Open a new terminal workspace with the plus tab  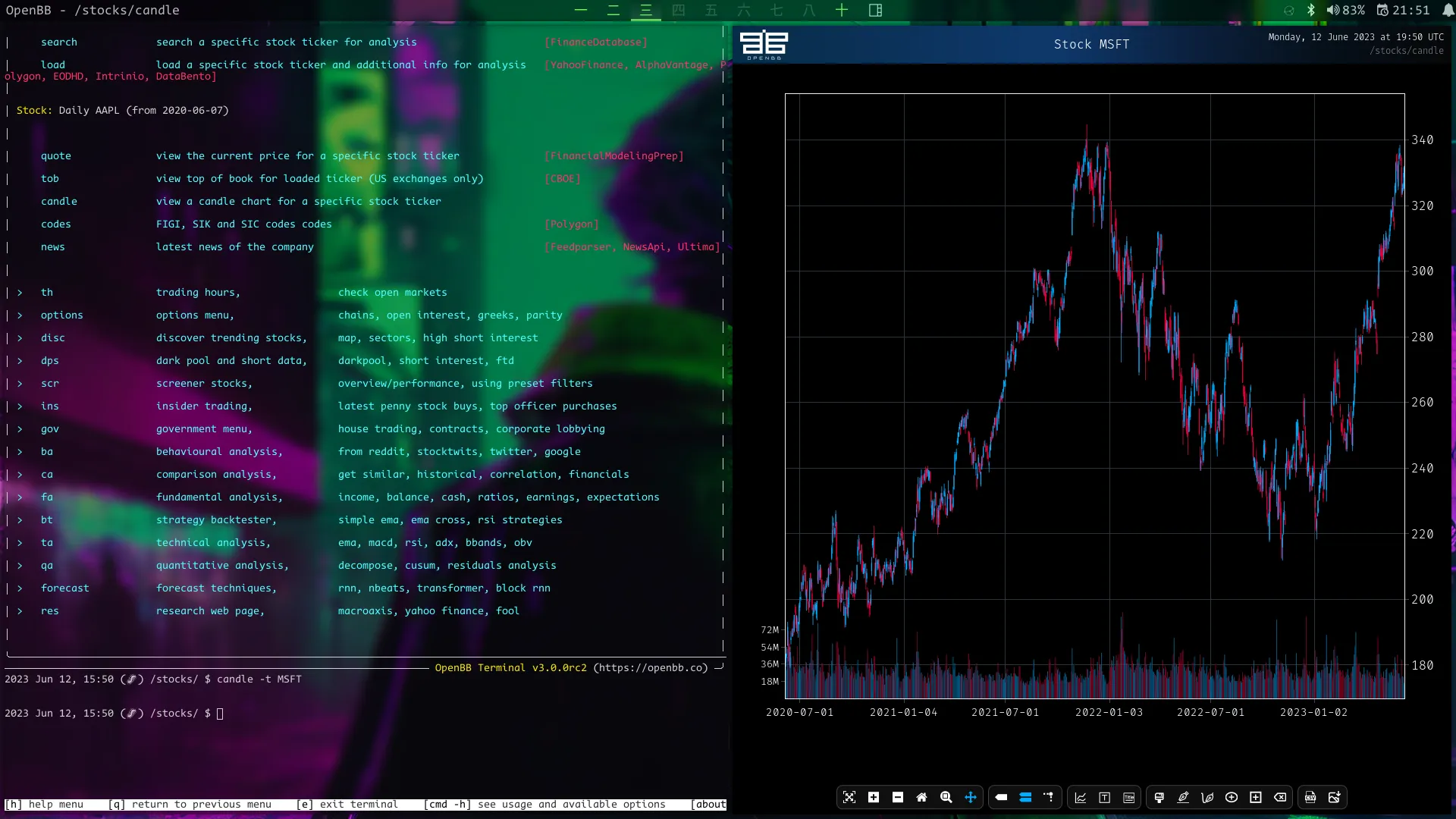[x=842, y=11]
